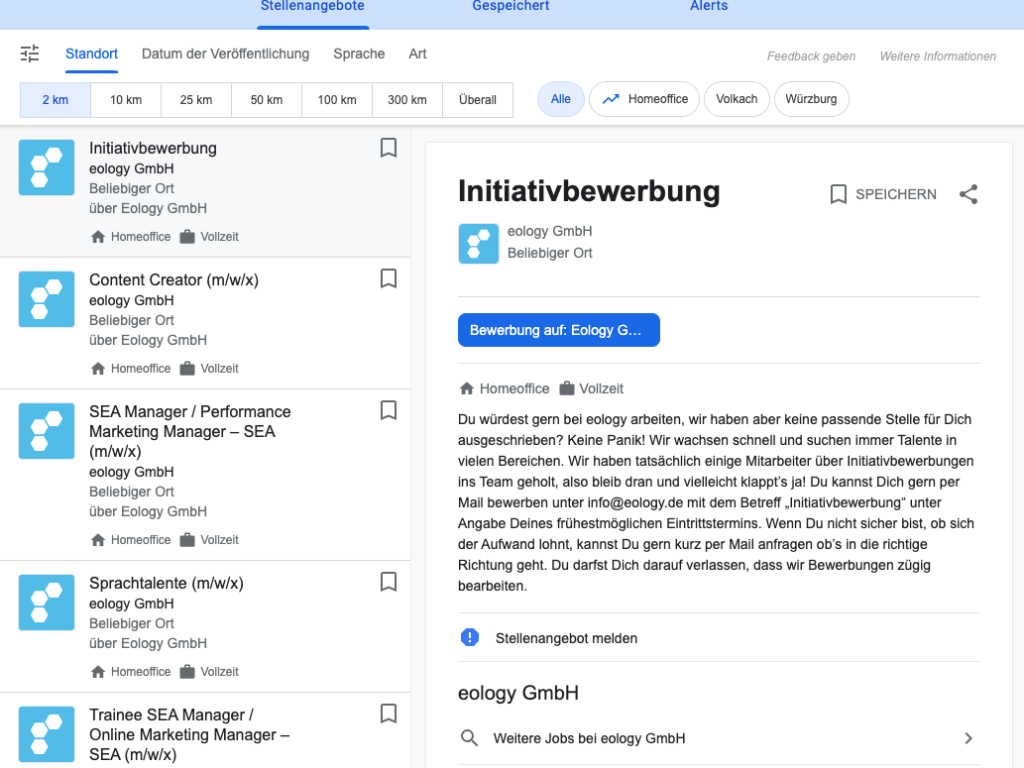The image size is (1024, 768).
Task: Select the Volkach location chip
Action: pyautogui.click(x=737, y=99)
